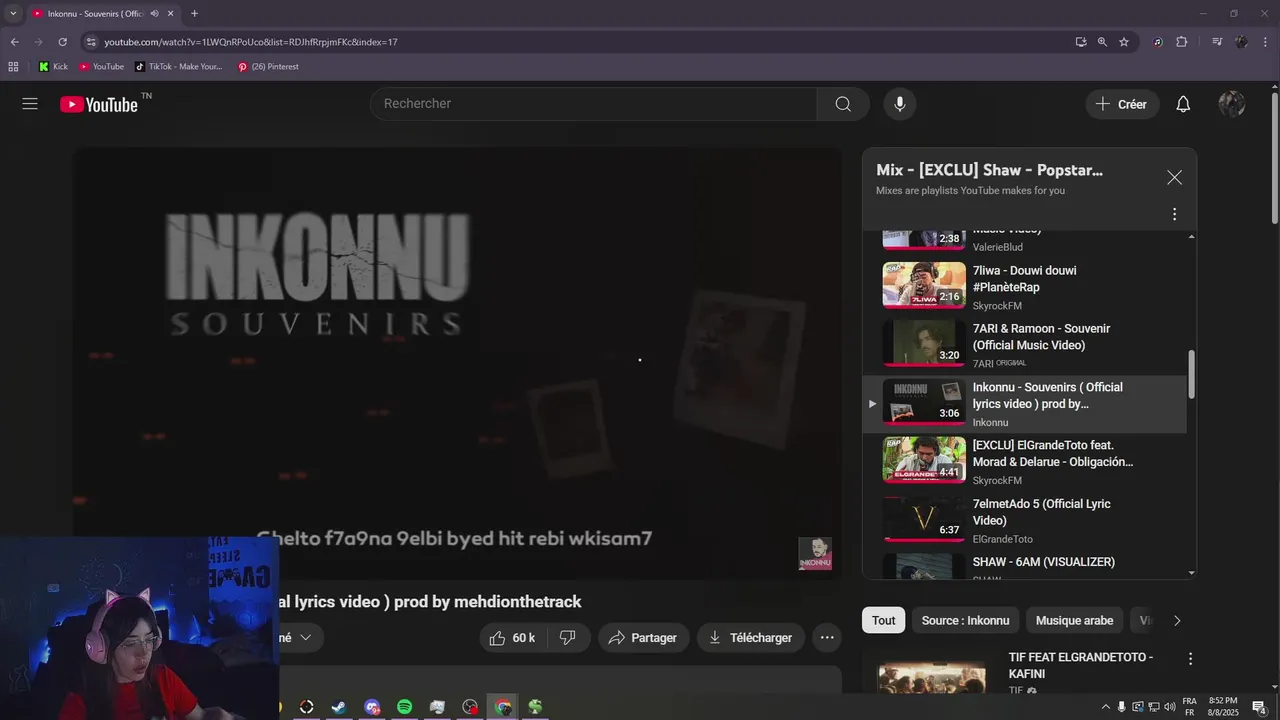This screenshot has width=1280, height=720.
Task: Open the Chrome apps grid in the bookmarks bar
Action: [13, 67]
